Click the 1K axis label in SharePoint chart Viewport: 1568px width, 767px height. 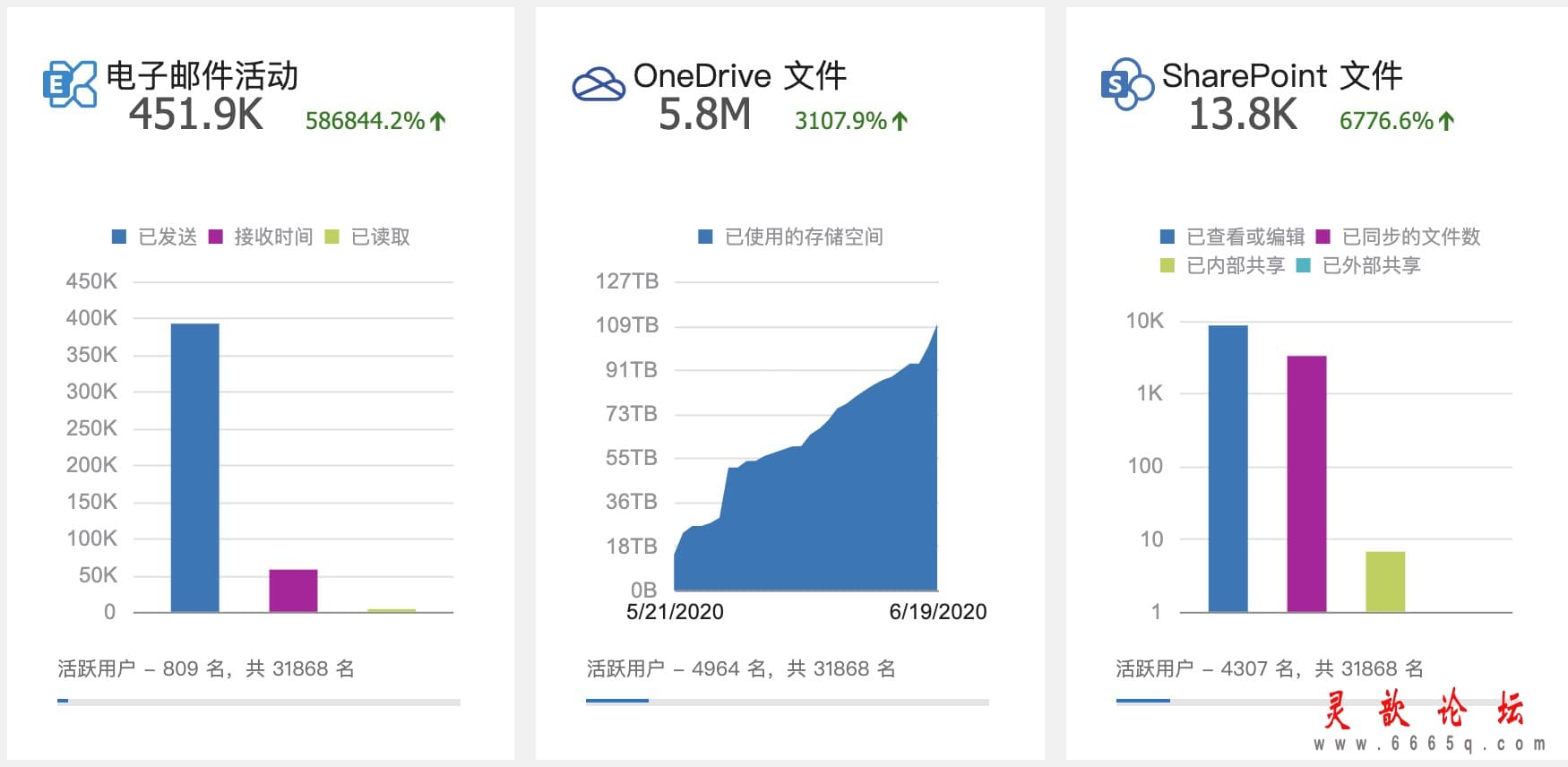(1150, 393)
